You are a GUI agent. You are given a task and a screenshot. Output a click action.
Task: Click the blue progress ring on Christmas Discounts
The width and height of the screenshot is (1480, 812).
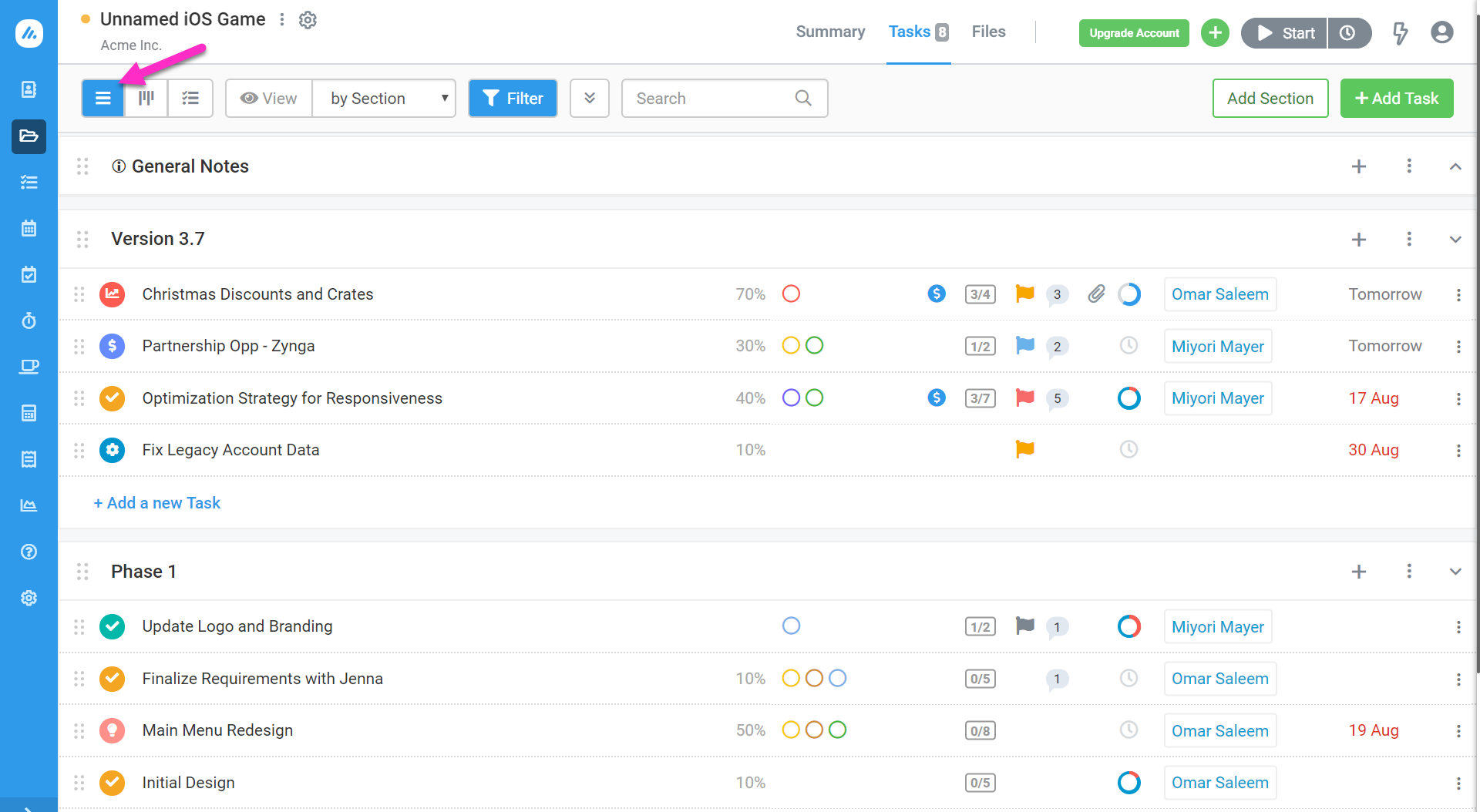[x=1129, y=294]
